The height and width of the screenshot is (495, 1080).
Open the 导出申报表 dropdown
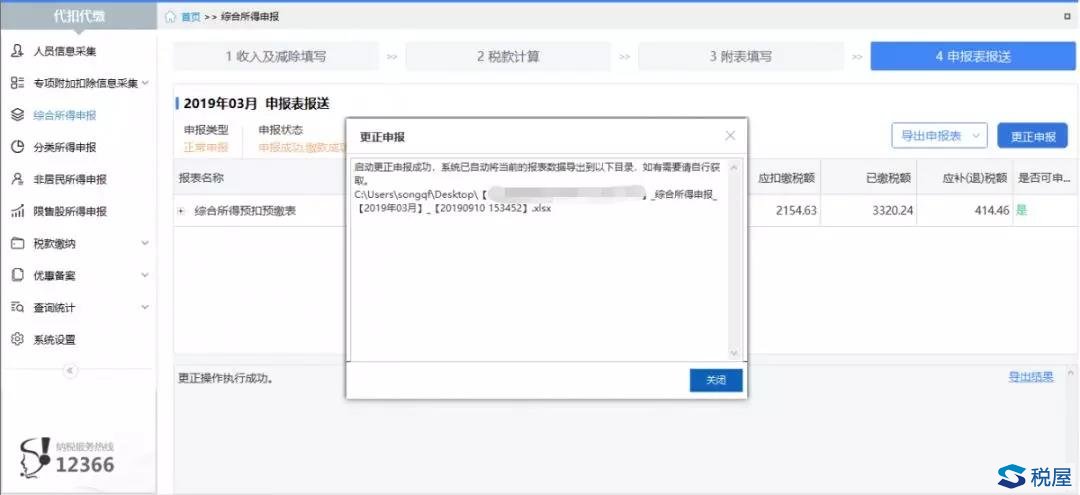pos(939,136)
